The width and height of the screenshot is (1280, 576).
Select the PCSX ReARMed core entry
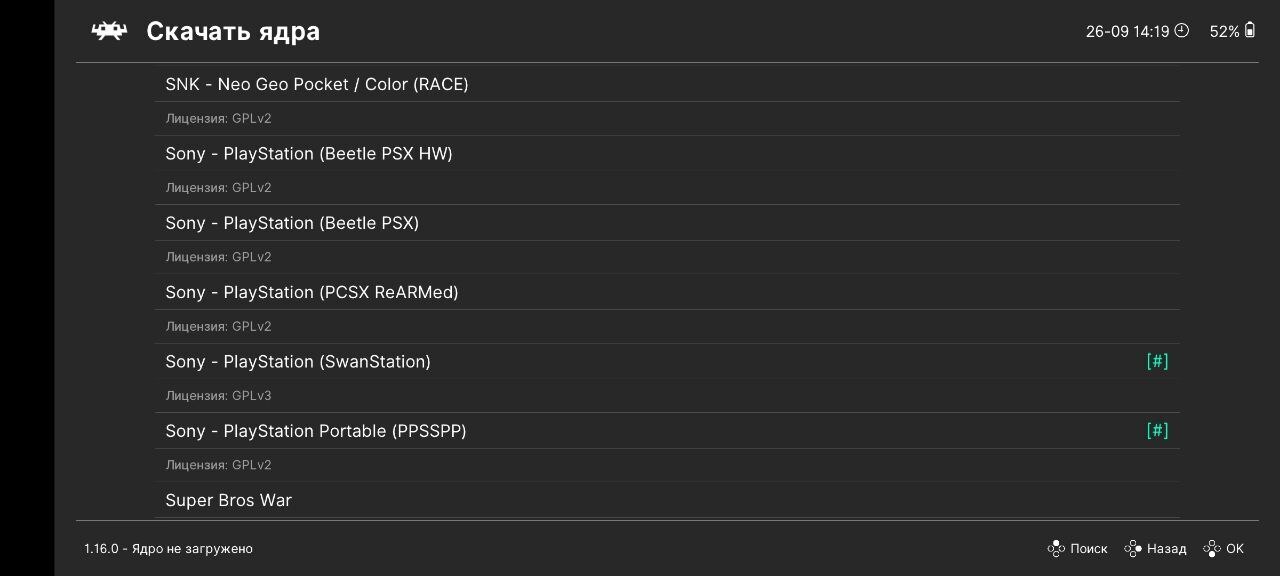(x=312, y=293)
